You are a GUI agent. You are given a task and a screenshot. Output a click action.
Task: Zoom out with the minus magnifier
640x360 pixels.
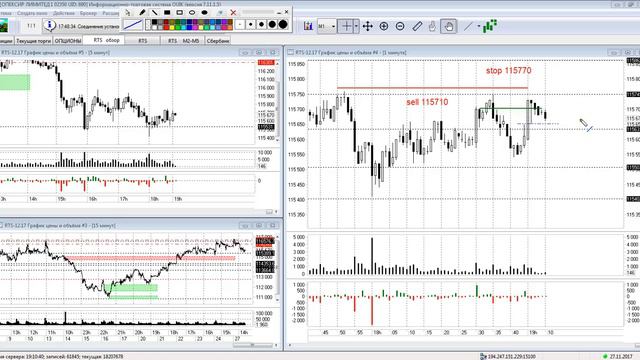(x=400, y=27)
